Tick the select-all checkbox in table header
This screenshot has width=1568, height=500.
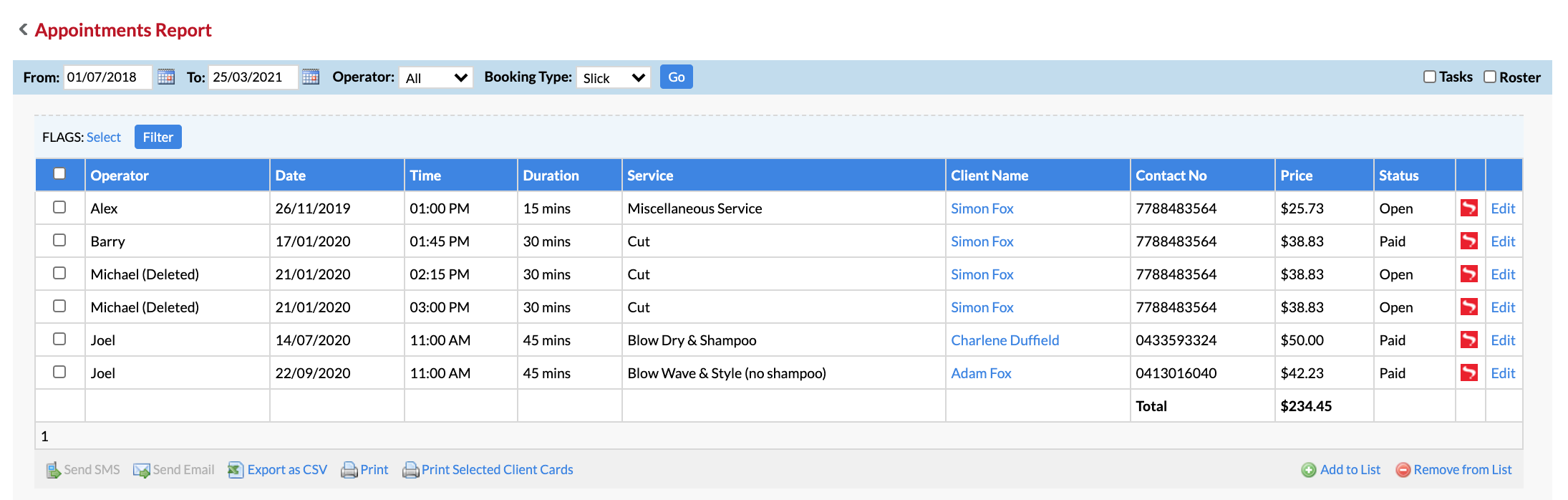(x=59, y=173)
